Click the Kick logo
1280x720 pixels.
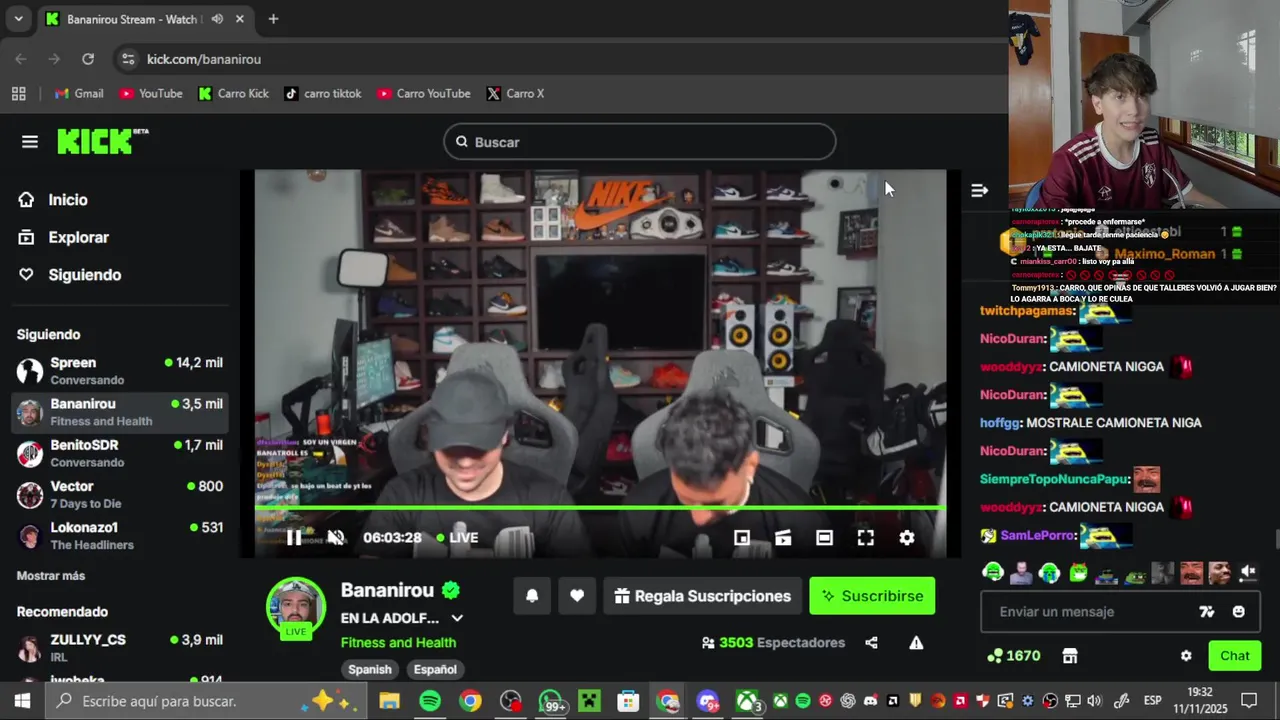click(102, 141)
